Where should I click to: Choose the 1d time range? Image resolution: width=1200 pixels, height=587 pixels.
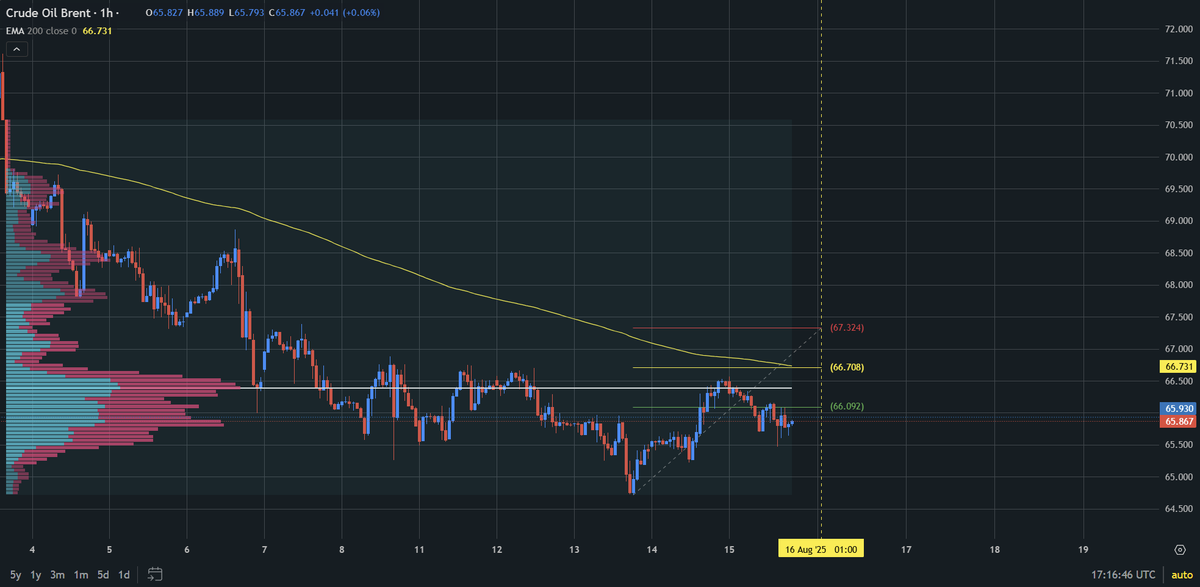coord(124,575)
